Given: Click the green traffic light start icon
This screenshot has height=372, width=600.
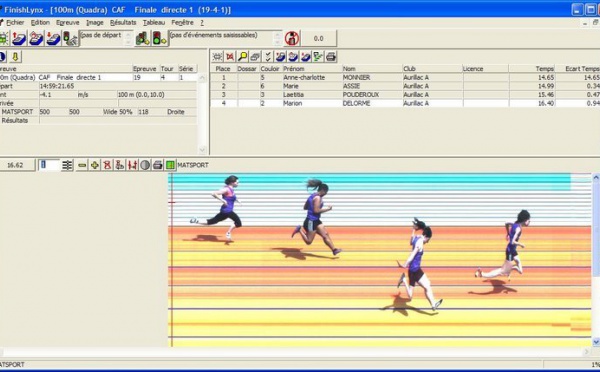Looking at the screenshot, I should pos(159,38).
